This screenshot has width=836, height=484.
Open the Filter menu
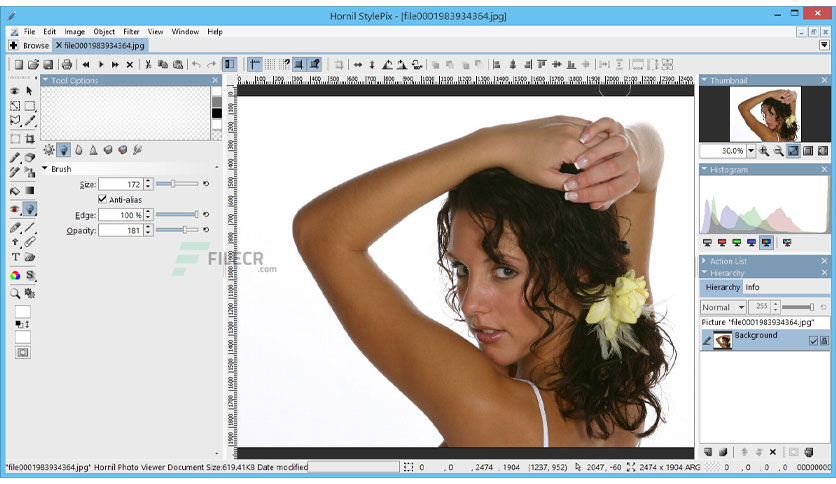point(131,31)
